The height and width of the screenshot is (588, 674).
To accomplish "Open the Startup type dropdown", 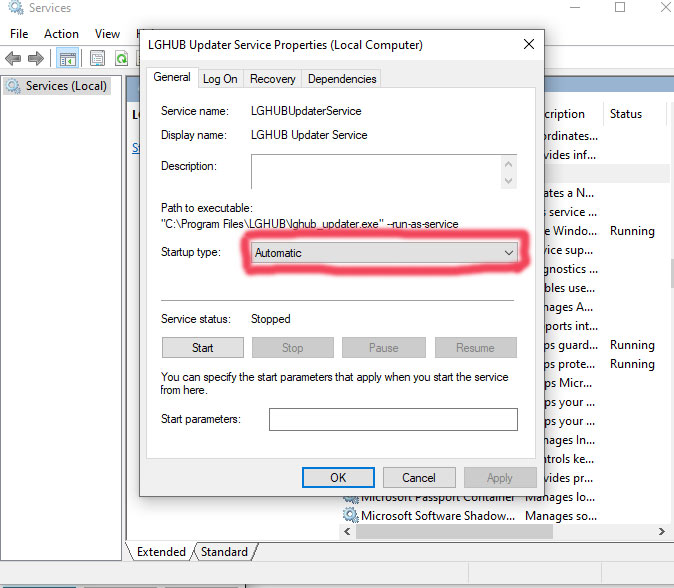I will tap(384, 252).
